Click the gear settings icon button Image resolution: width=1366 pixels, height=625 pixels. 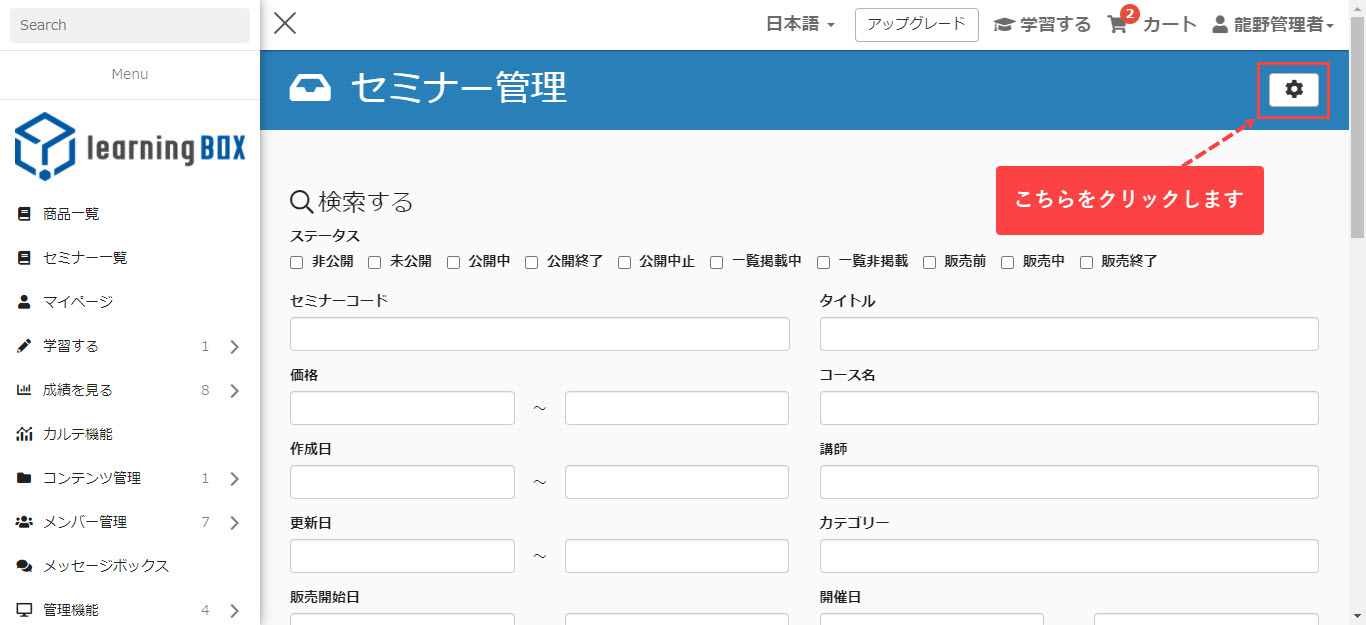(x=1293, y=90)
